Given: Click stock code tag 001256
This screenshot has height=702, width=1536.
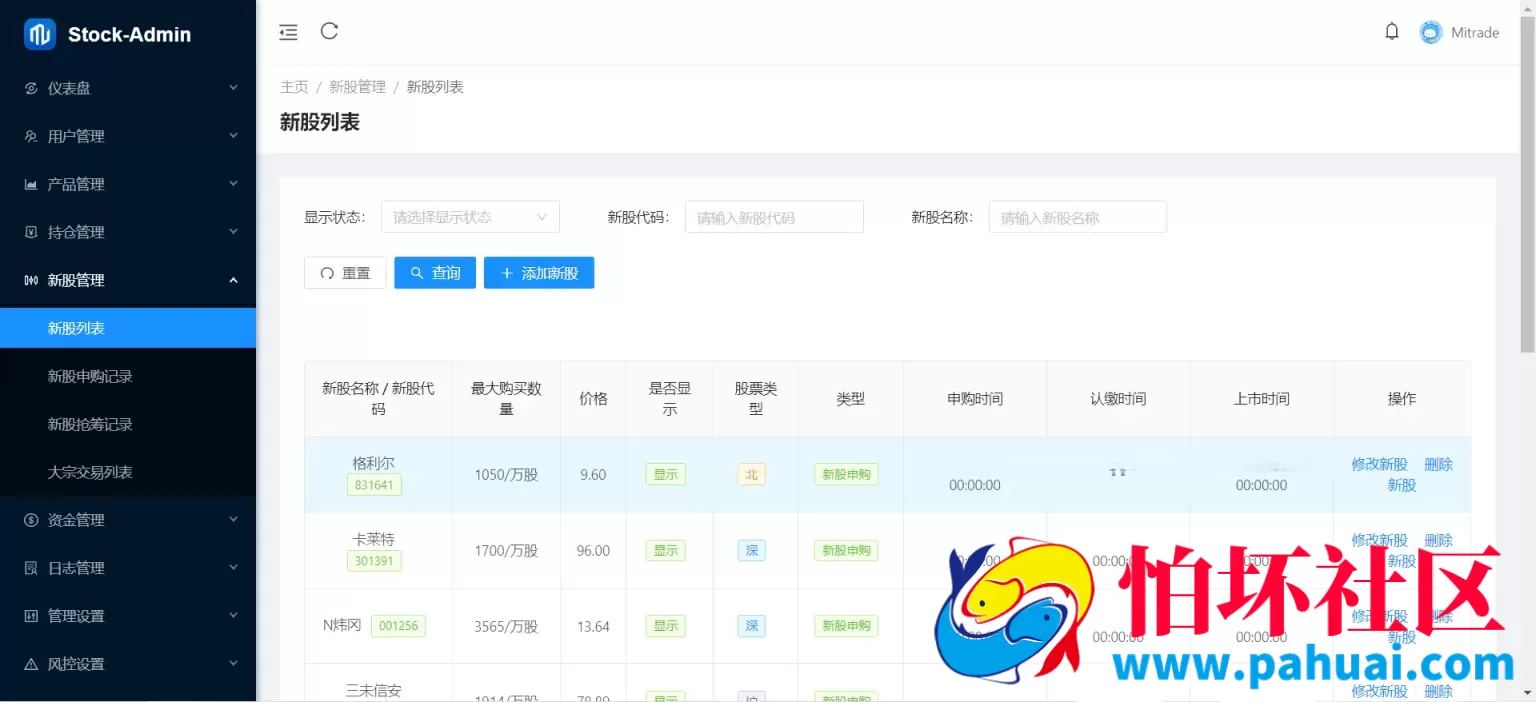Looking at the screenshot, I should [x=398, y=626].
